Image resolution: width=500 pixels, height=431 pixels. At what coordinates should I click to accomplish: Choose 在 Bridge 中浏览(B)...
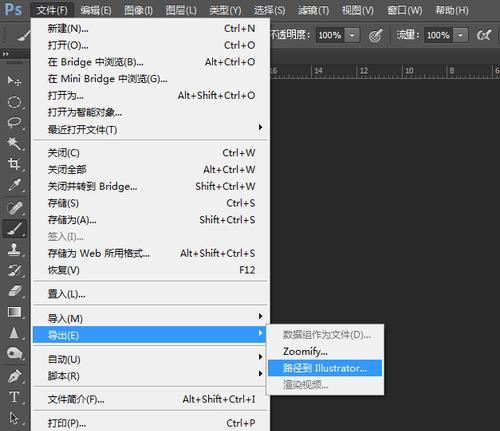pyautogui.click(x=150, y=62)
